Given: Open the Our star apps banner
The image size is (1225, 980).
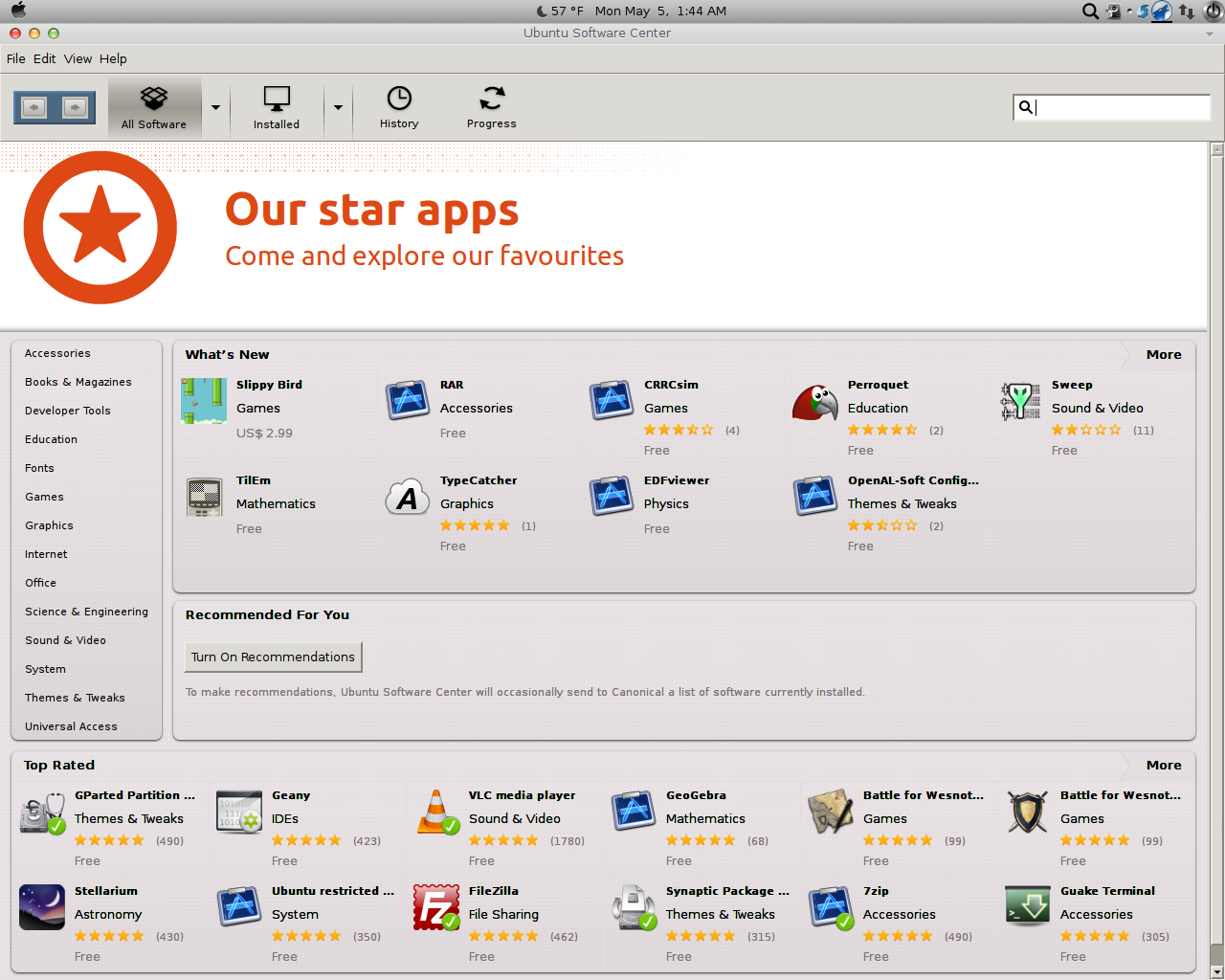Looking at the screenshot, I should 603,235.
